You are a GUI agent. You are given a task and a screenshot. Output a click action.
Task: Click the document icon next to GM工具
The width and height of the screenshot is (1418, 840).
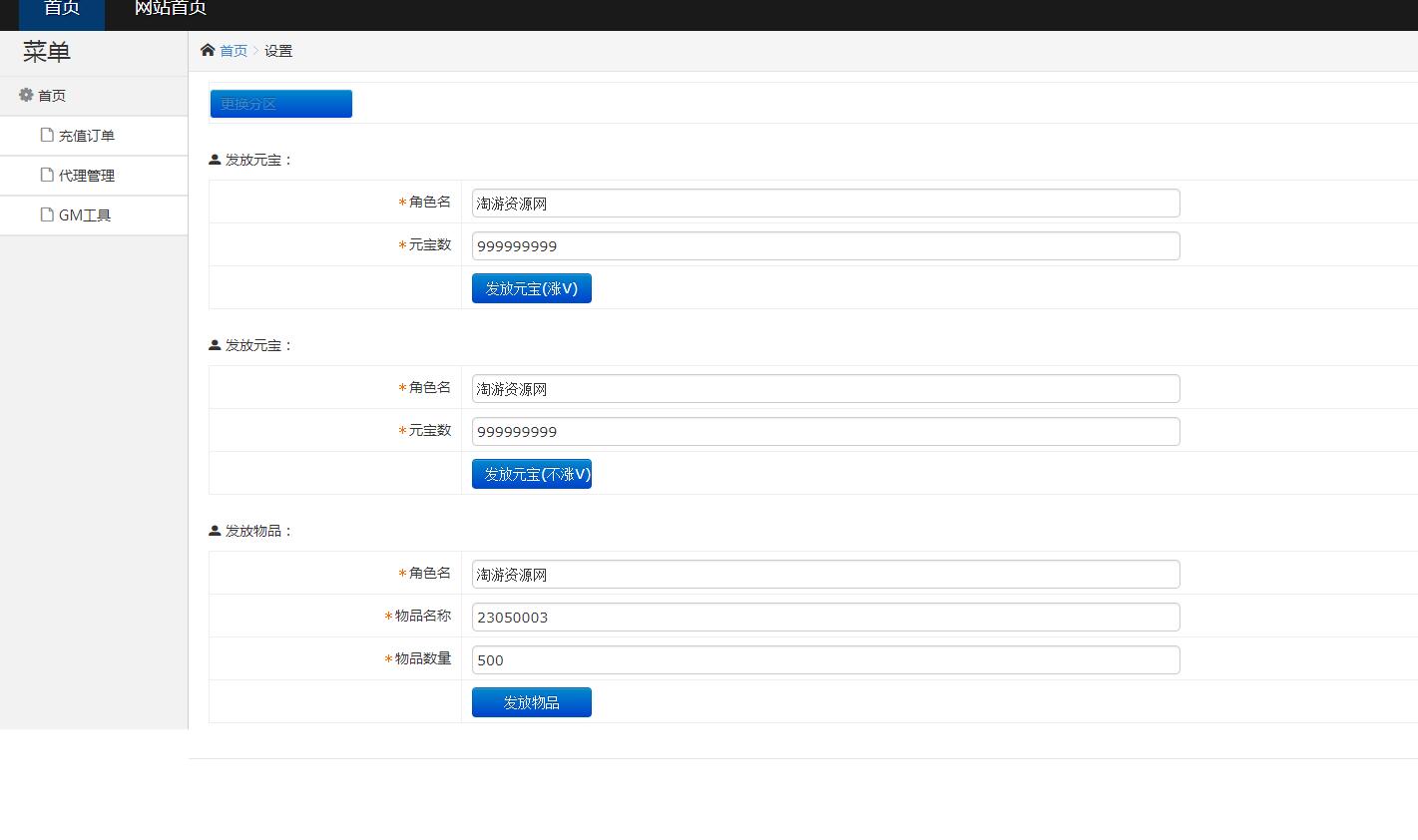point(47,214)
